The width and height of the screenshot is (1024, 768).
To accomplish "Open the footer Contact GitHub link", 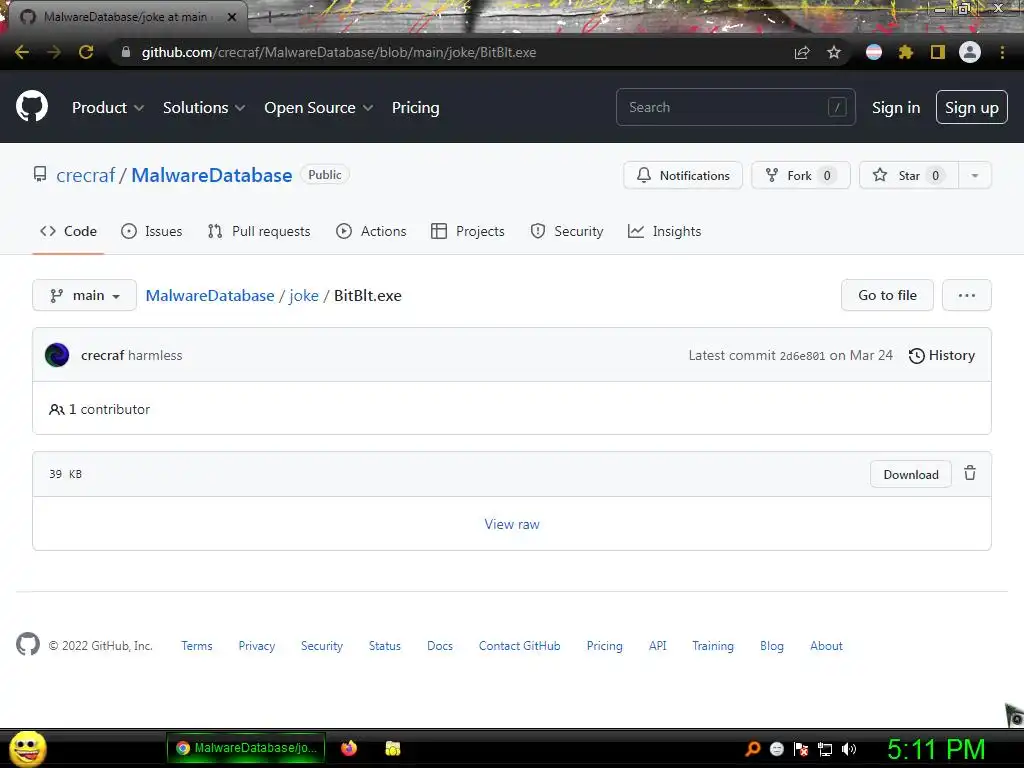I will coord(519,645).
